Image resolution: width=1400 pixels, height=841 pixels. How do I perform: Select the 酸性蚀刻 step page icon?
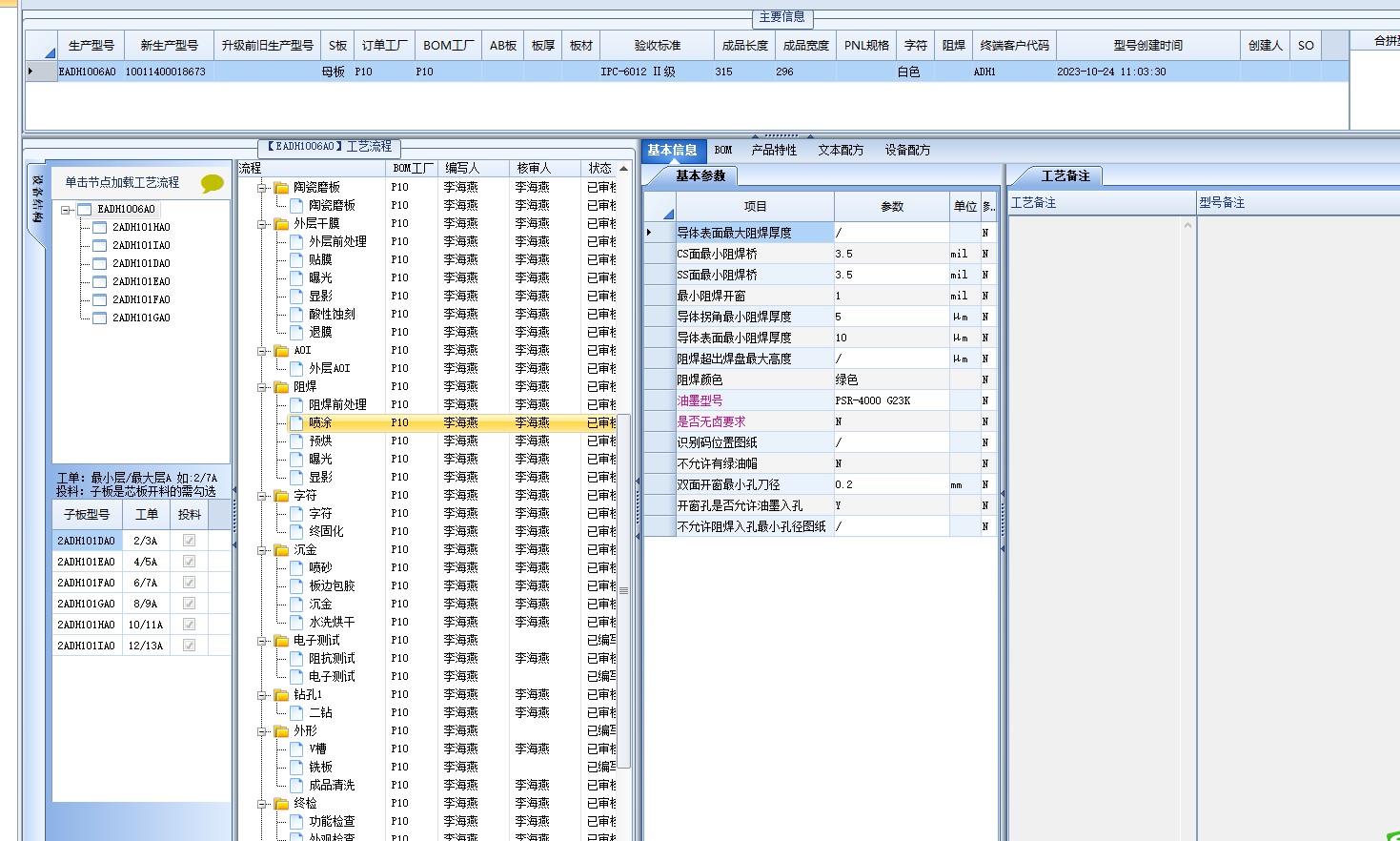tap(296, 314)
